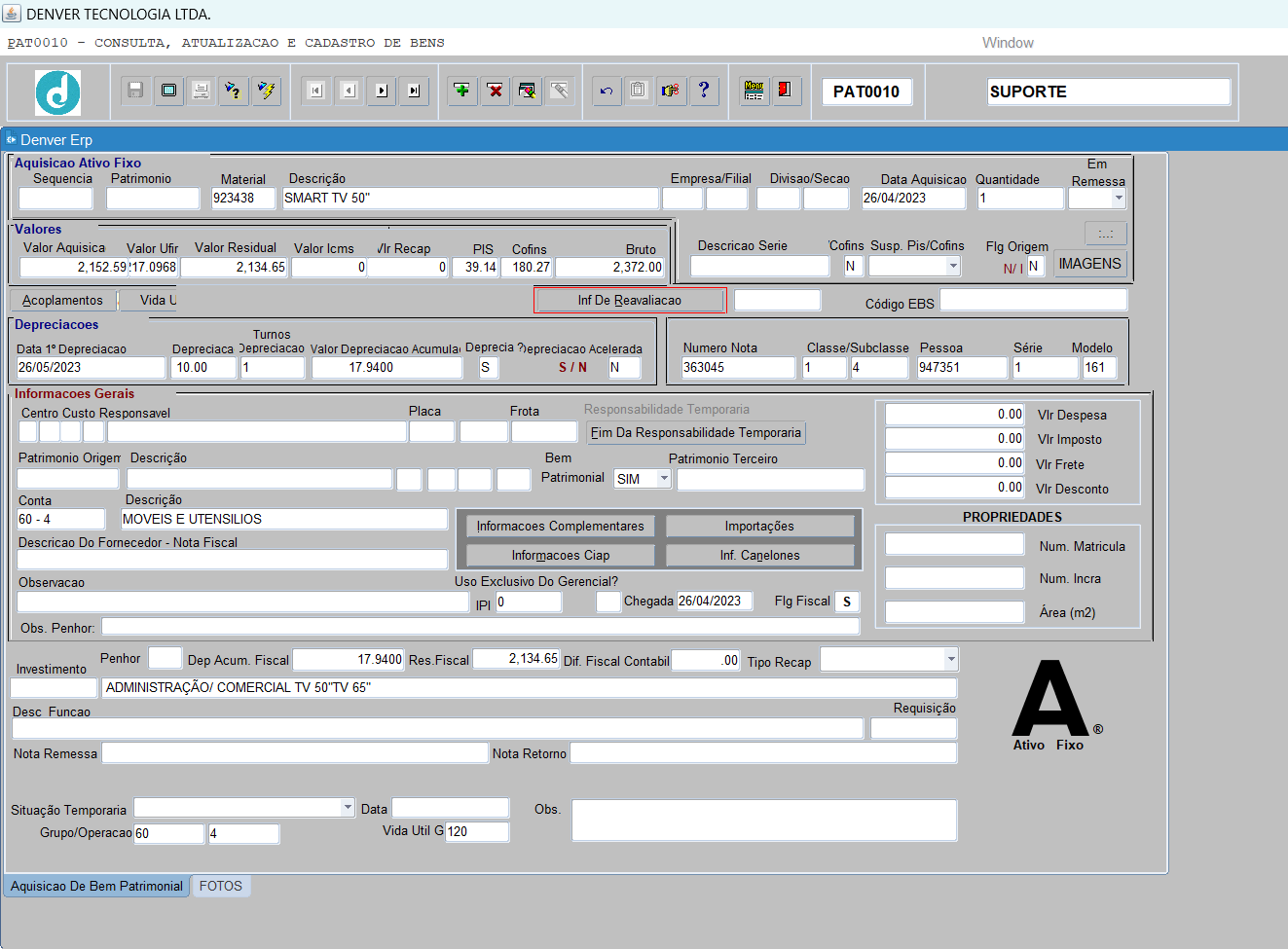Go to next record navigation icon
Screen dimensions: 1288x949
pyautogui.click(x=382, y=91)
